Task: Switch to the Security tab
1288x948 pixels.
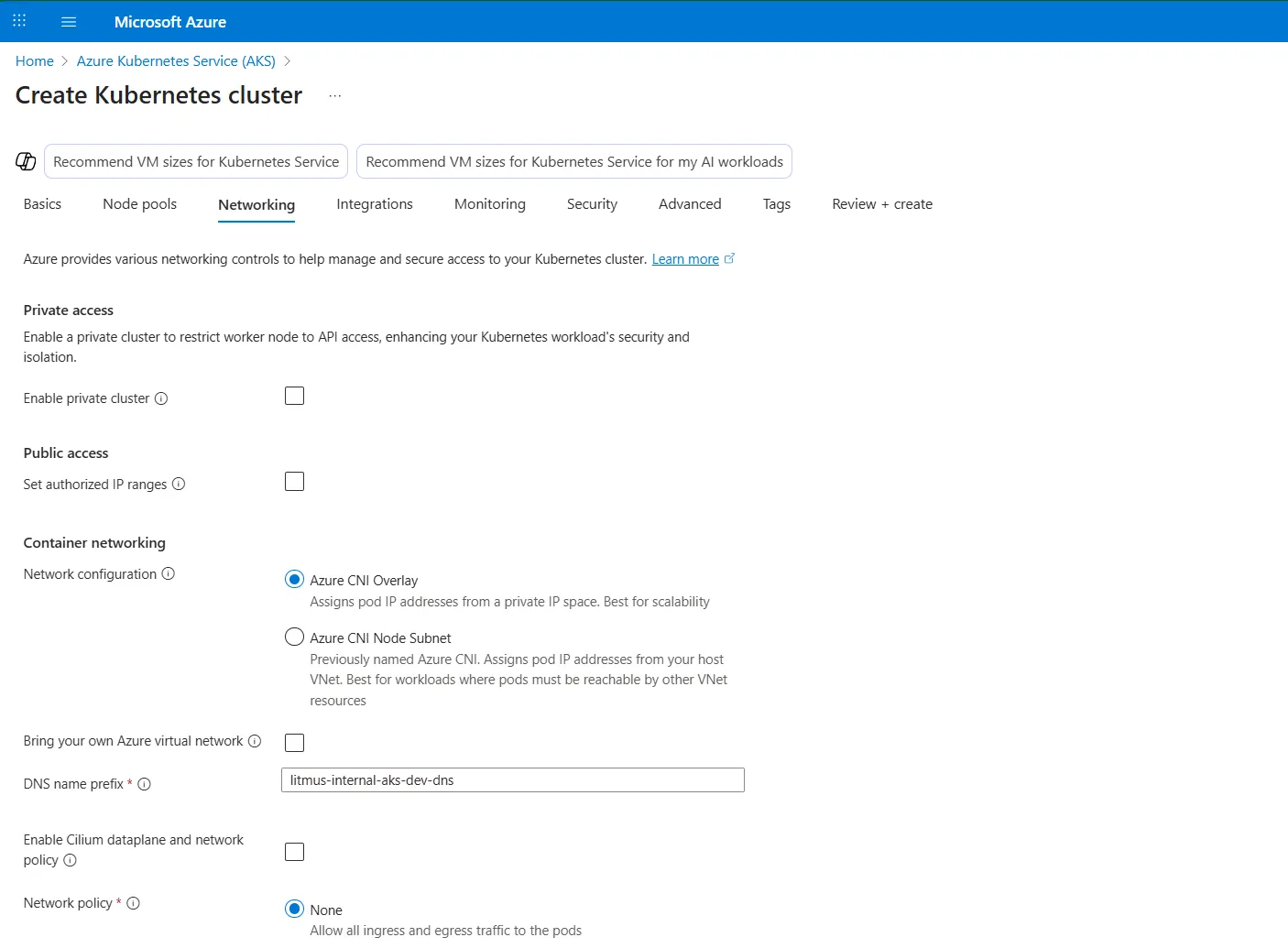Action: pyautogui.click(x=592, y=204)
